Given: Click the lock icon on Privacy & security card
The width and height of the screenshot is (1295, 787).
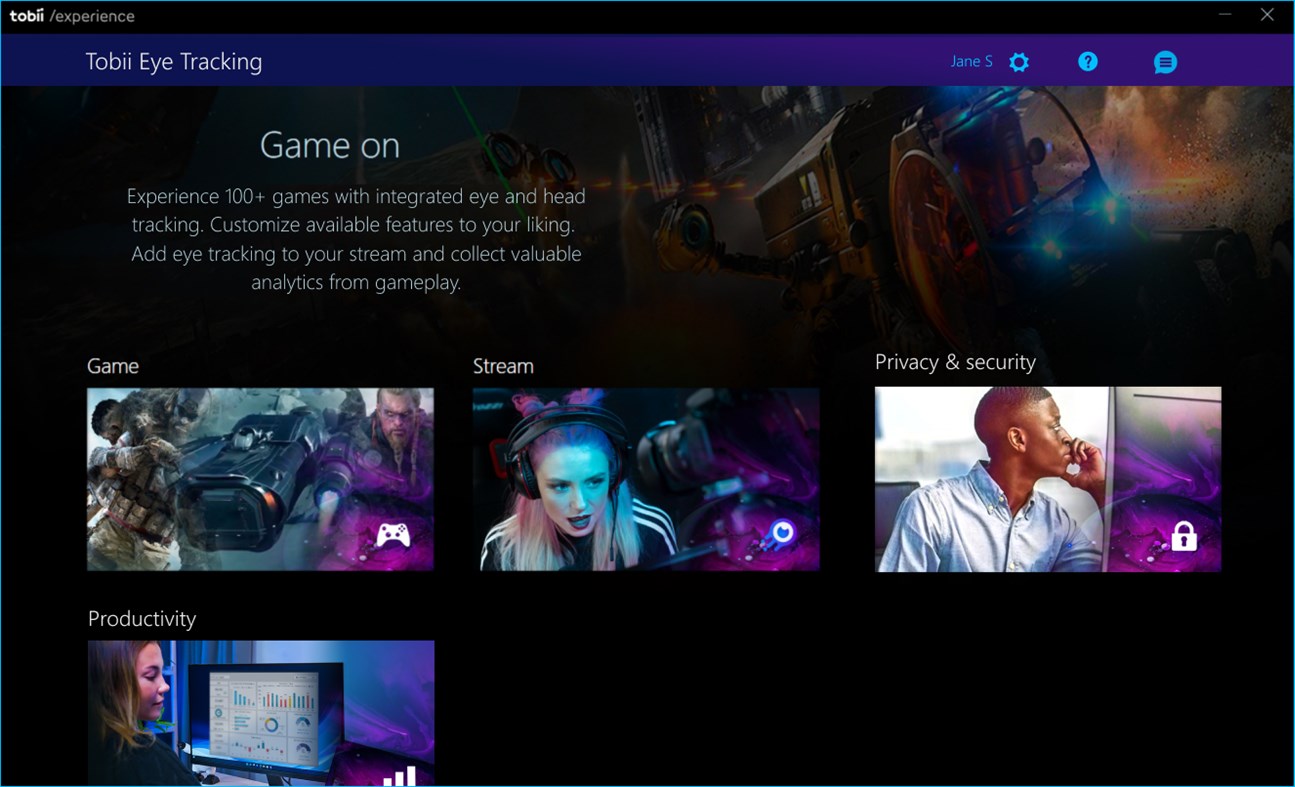Looking at the screenshot, I should [x=1184, y=537].
